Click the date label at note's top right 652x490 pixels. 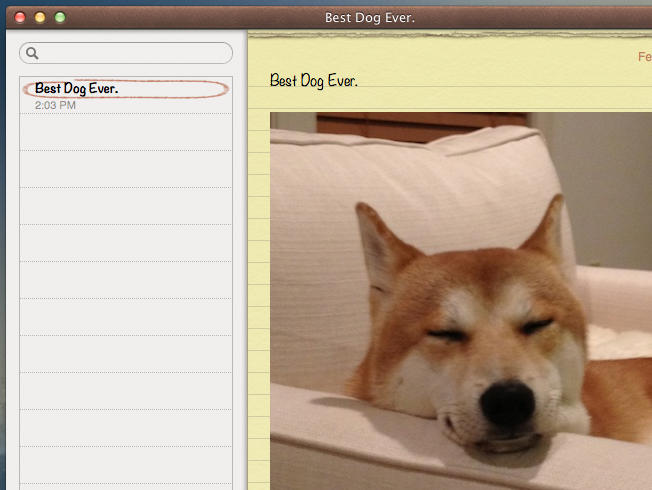coord(644,57)
